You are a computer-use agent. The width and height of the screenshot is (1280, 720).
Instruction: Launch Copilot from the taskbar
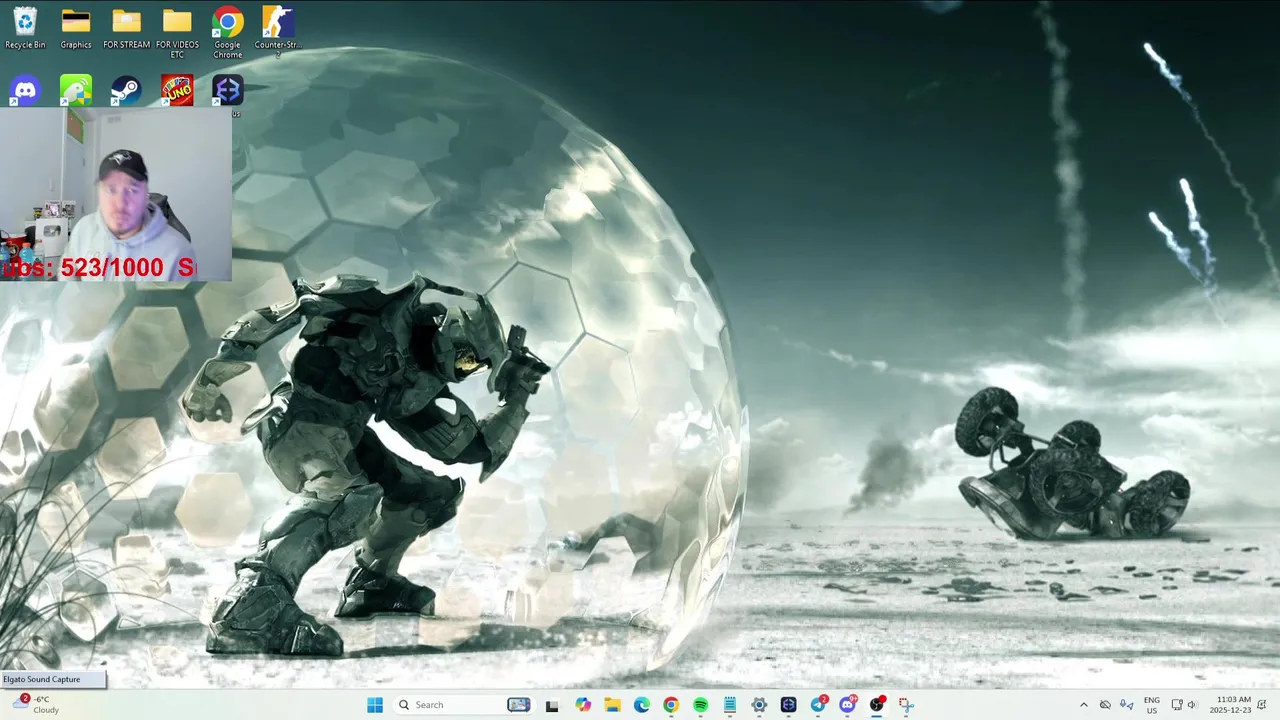pos(583,705)
